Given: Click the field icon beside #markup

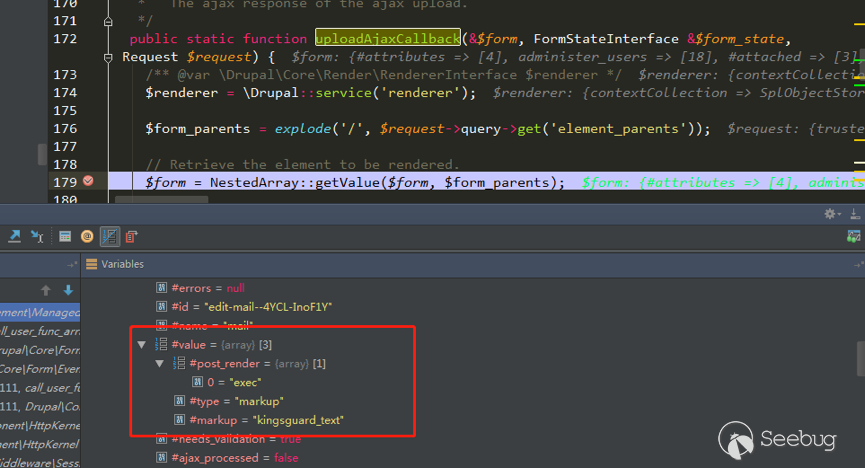Looking at the screenshot, I should click(x=179, y=420).
